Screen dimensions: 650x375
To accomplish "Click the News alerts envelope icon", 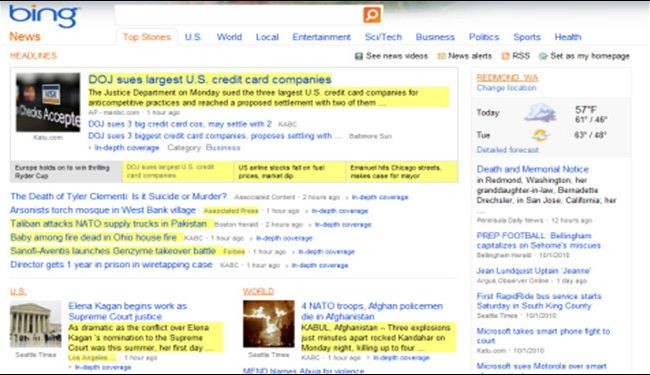I will click(441, 56).
